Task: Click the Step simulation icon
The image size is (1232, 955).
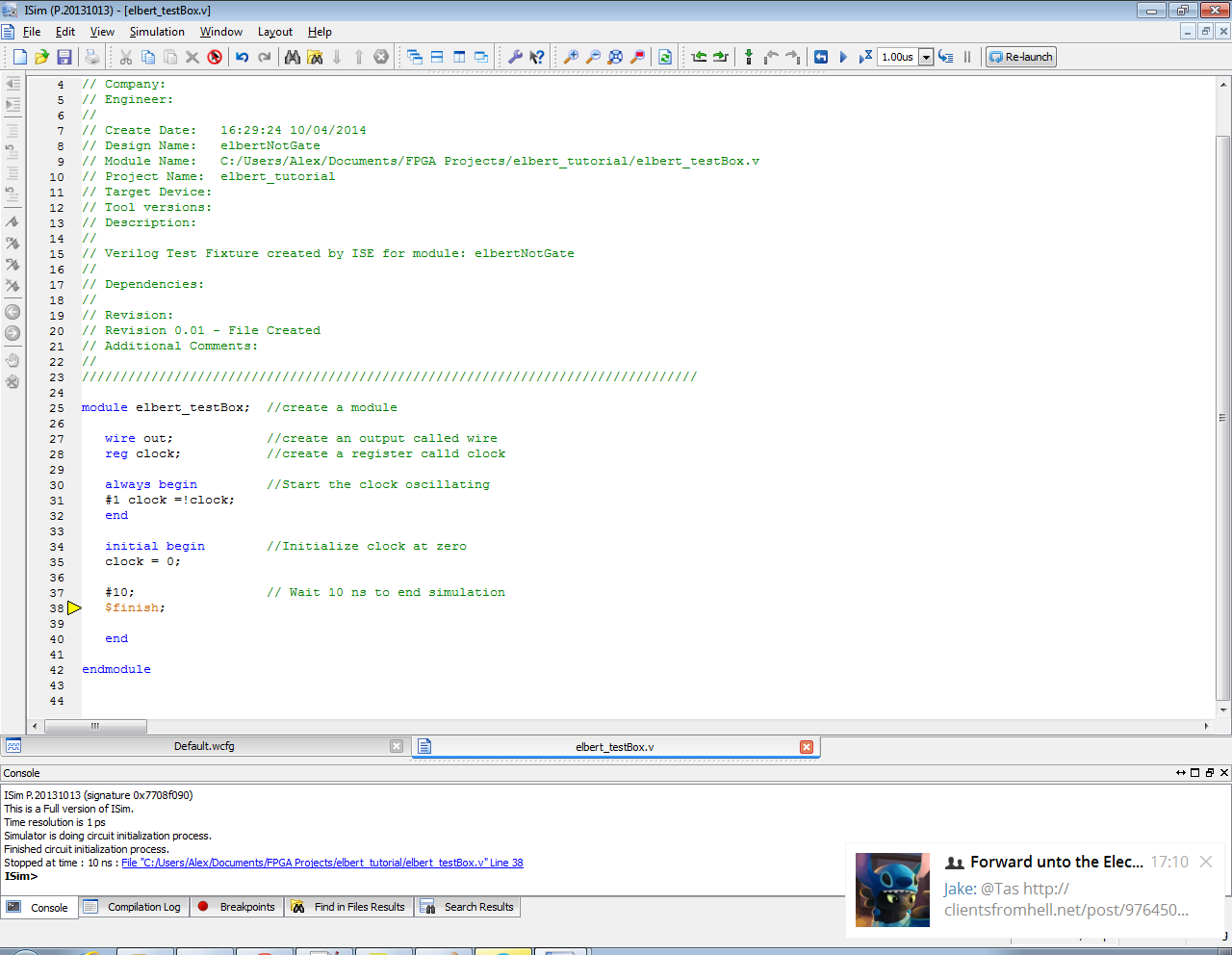Action: [x=946, y=57]
